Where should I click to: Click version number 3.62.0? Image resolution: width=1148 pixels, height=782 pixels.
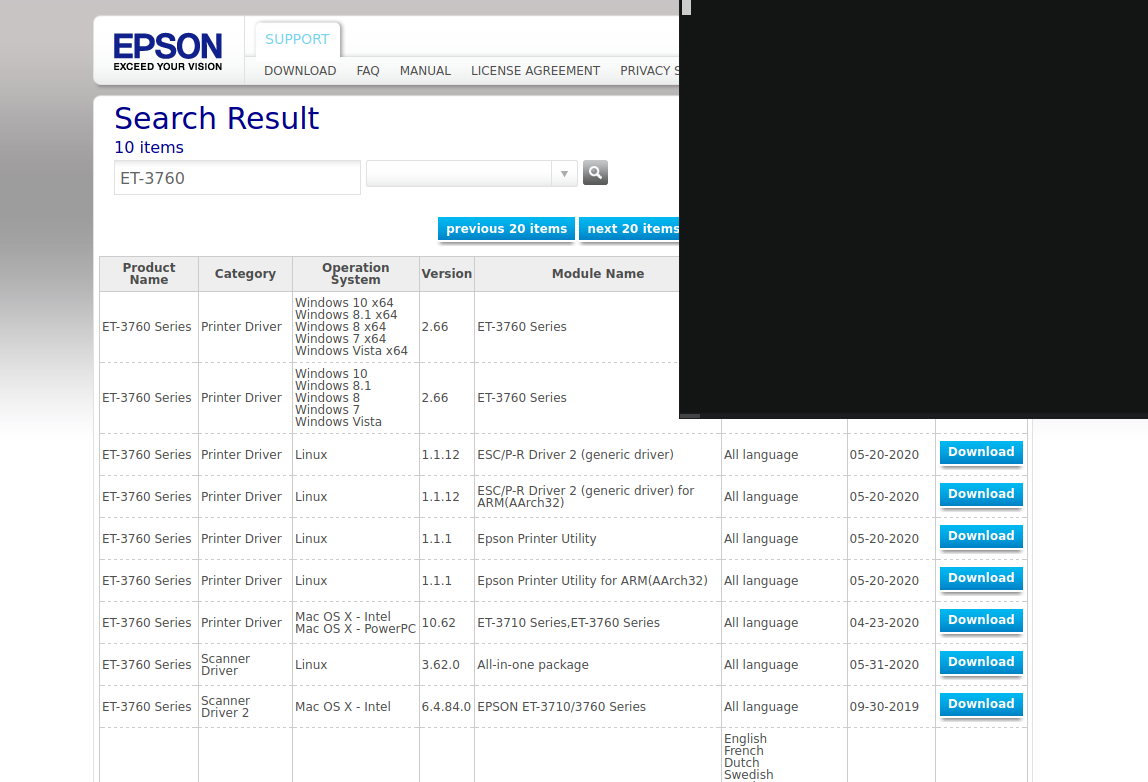441,665
